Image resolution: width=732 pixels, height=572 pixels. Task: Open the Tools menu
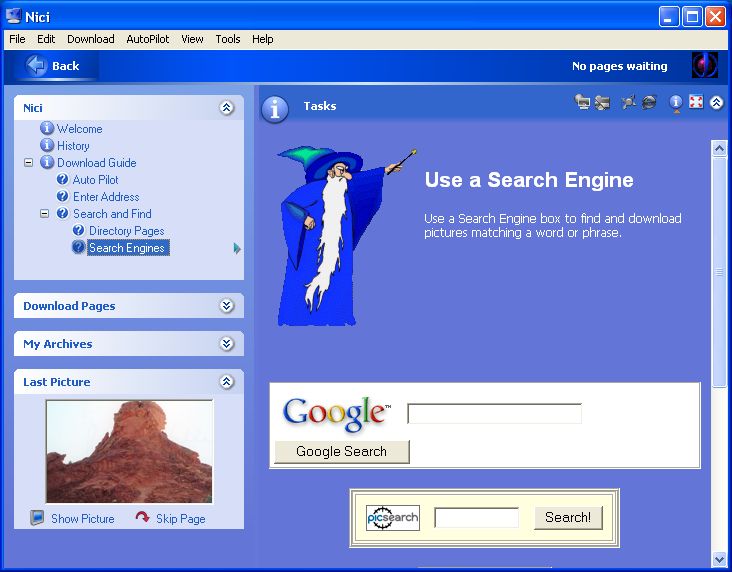(x=228, y=39)
